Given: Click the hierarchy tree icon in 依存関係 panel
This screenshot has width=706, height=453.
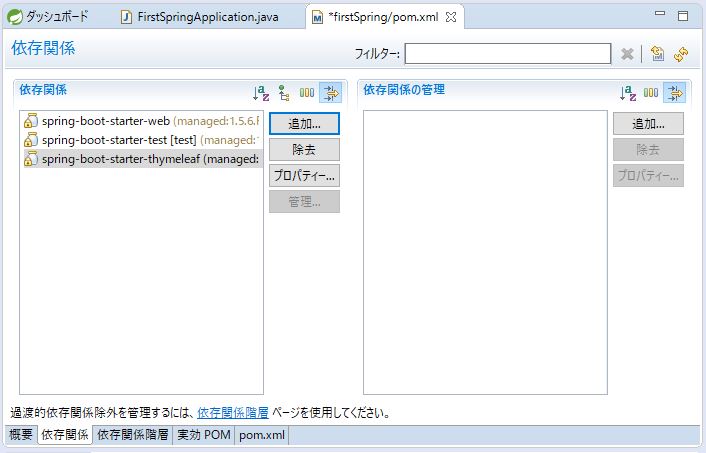Looking at the screenshot, I should coord(284,93).
